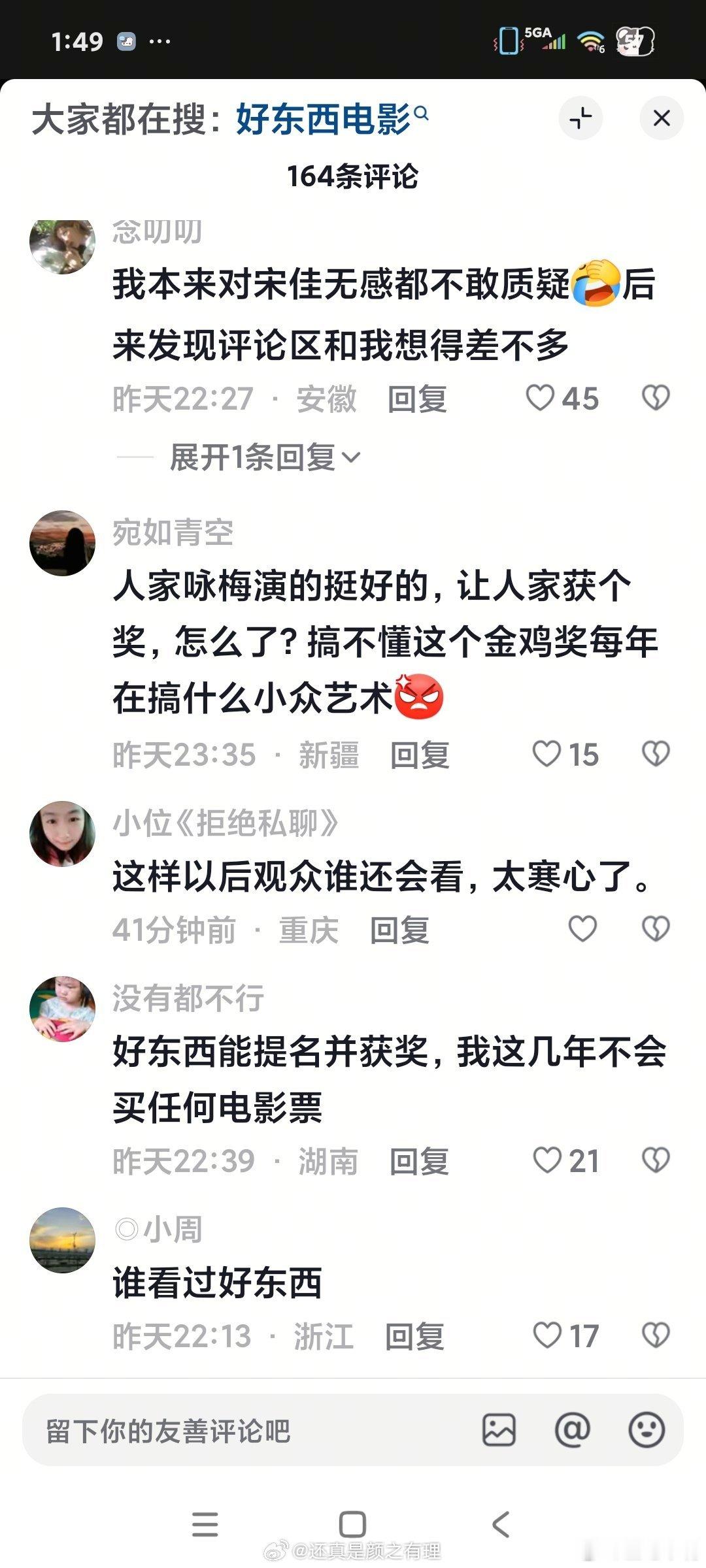This screenshot has width=706, height=1568.
Task: Search the trending term 好东西电影
Action: [x=331, y=120]
